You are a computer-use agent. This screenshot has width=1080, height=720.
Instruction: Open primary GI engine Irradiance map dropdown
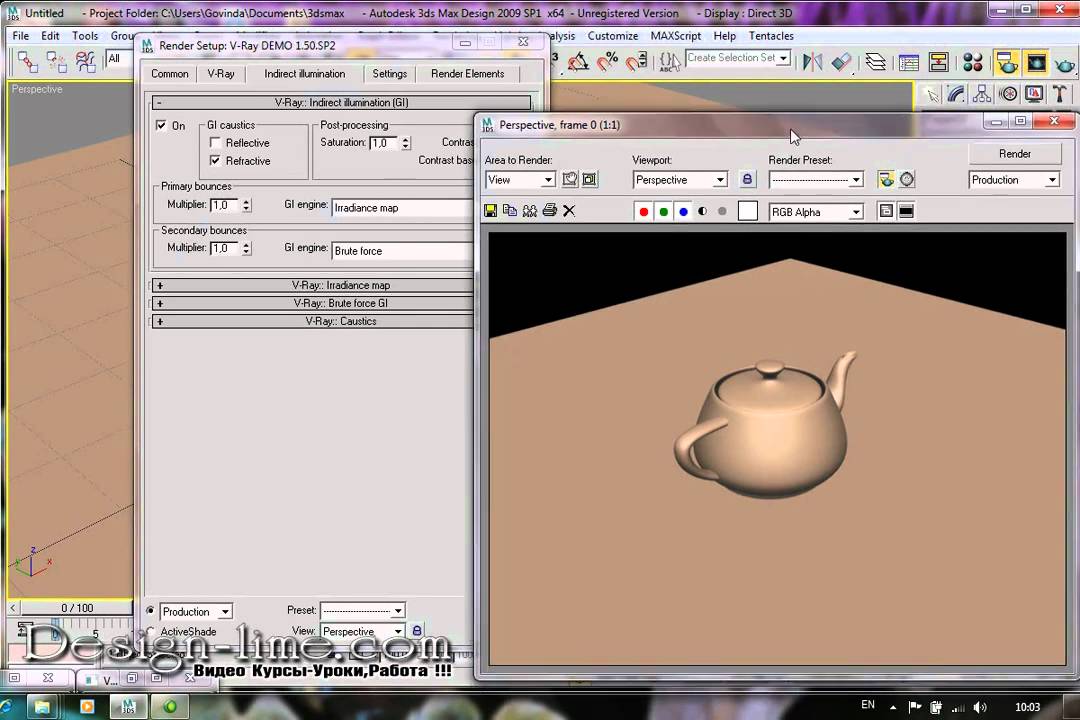coord(403,208)
